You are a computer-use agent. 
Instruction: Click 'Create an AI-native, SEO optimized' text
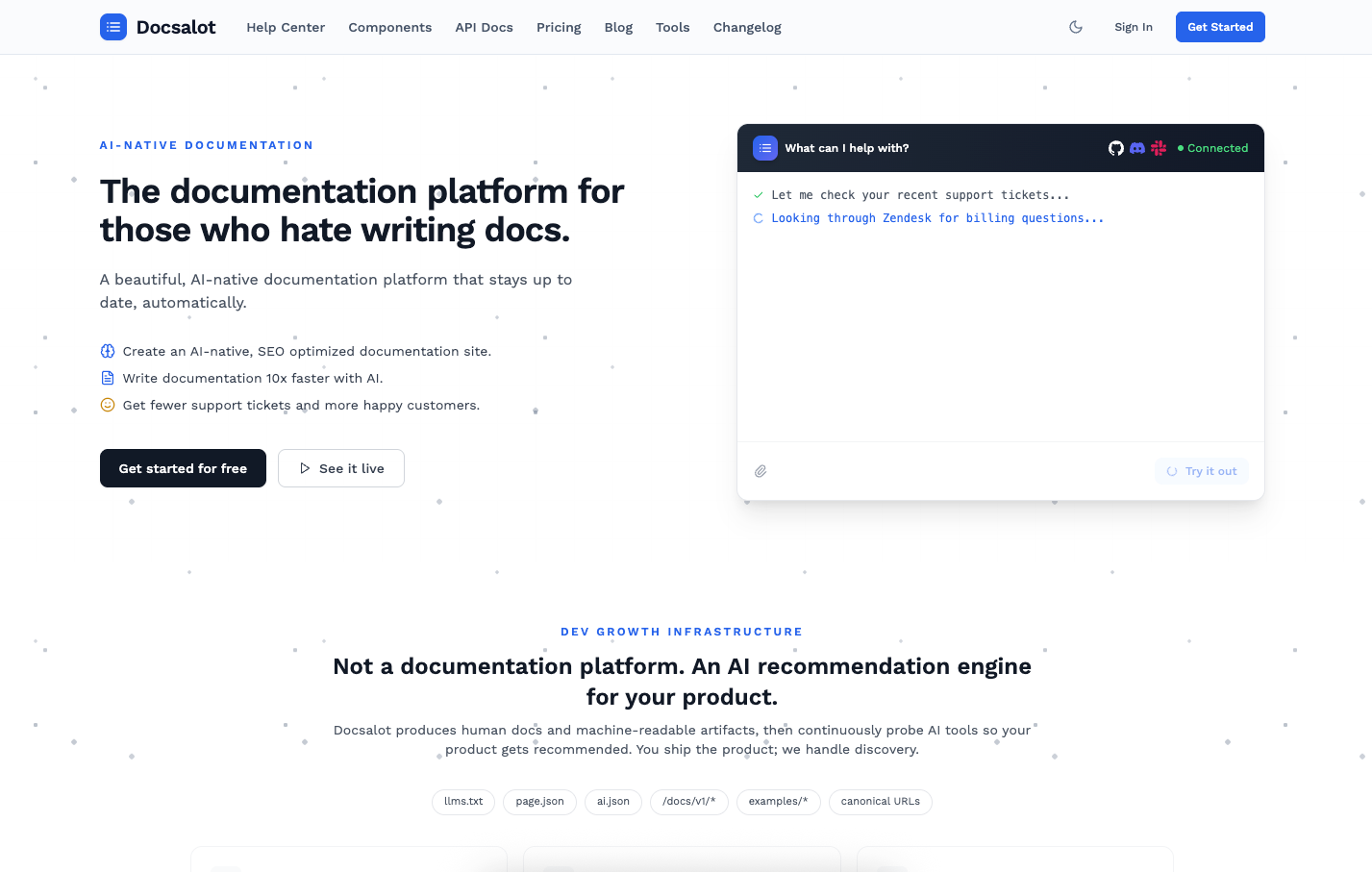click(x=307, y=351)
